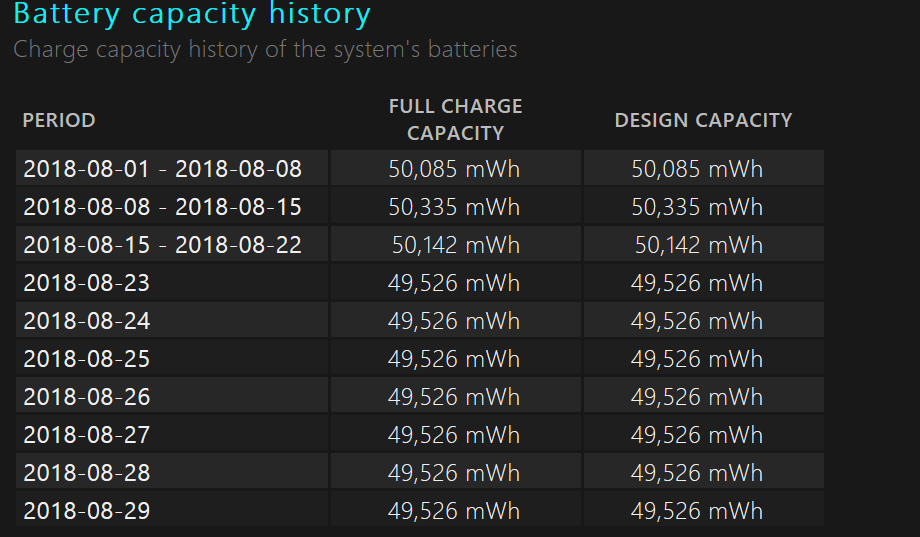Click the 2018-08-27 period row
The height and width of the screenshot is (537, 920).
86,435
